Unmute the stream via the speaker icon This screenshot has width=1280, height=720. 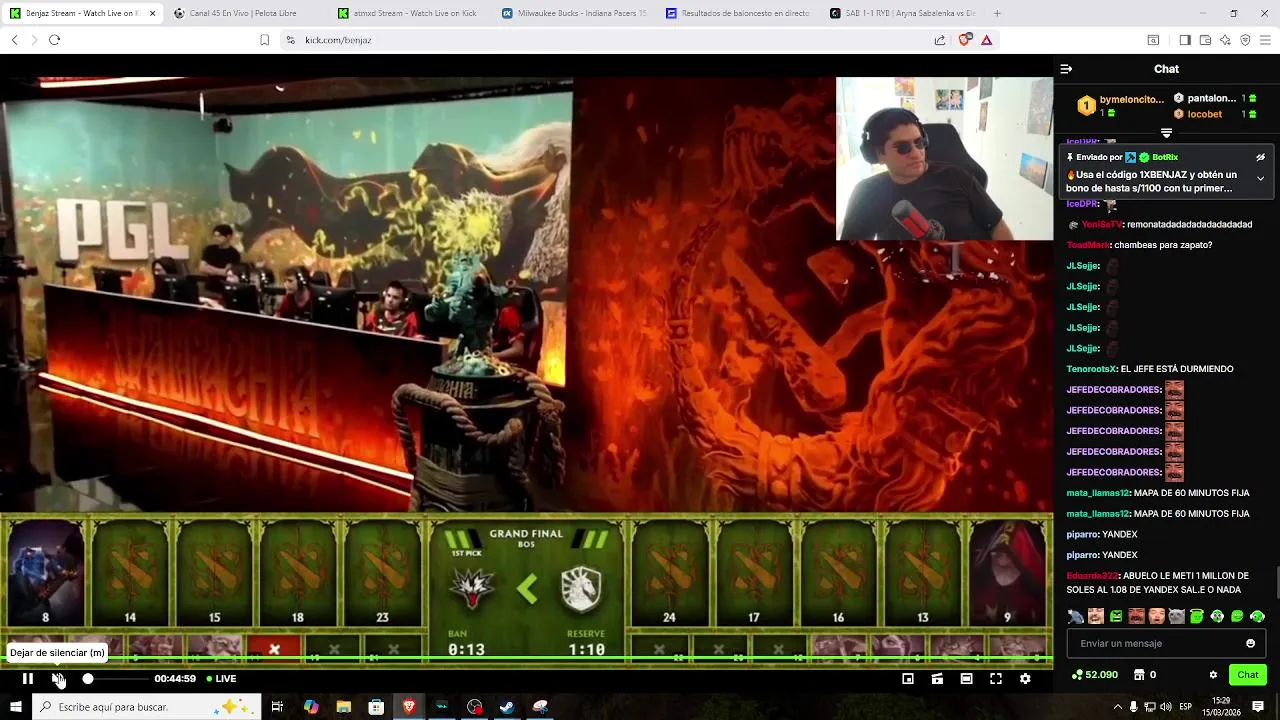pyautogui.click(x=58, y=679)
